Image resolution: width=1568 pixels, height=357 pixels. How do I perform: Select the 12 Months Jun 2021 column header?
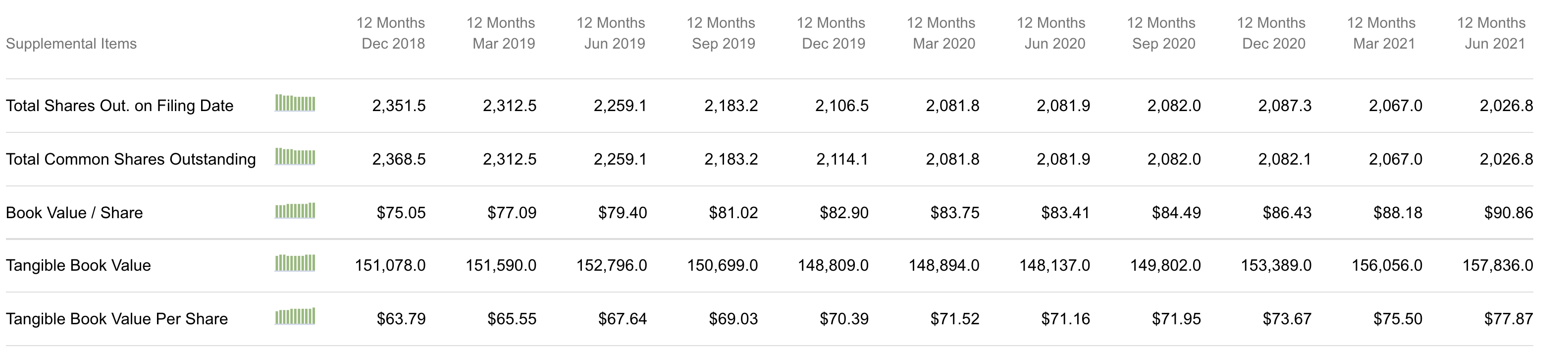(1491, 34)
